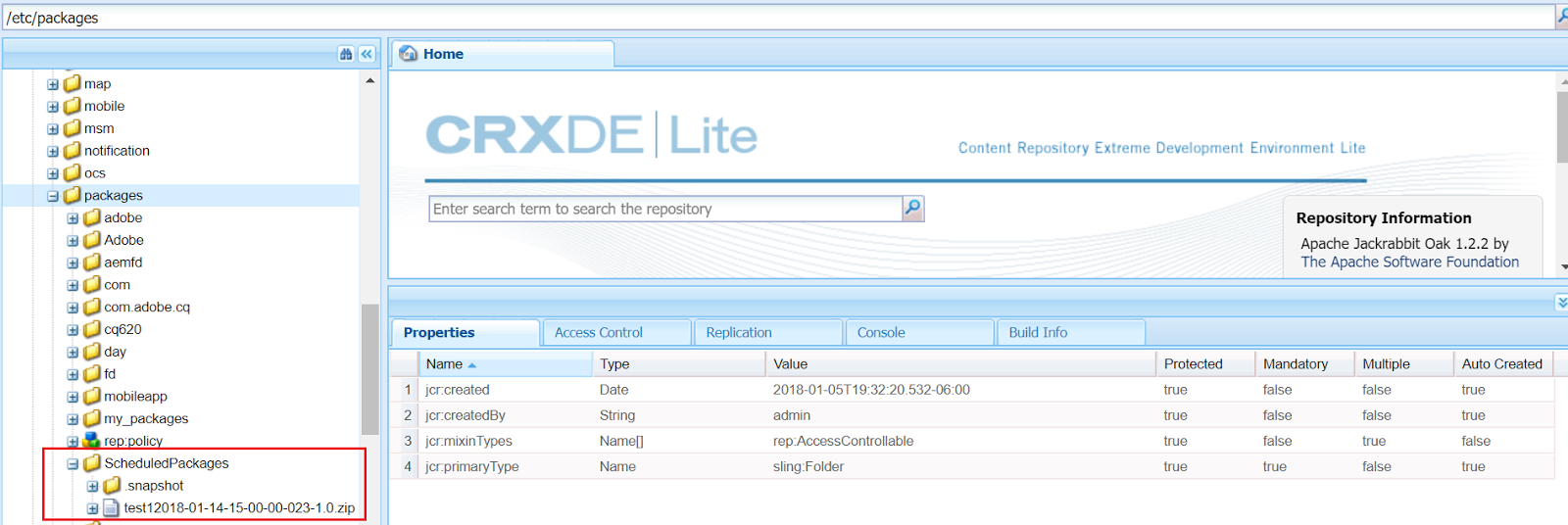The width and height of the screenshot is (1568, 525).
Task: Open the Build Info tab
Action: pos(1071,333)
